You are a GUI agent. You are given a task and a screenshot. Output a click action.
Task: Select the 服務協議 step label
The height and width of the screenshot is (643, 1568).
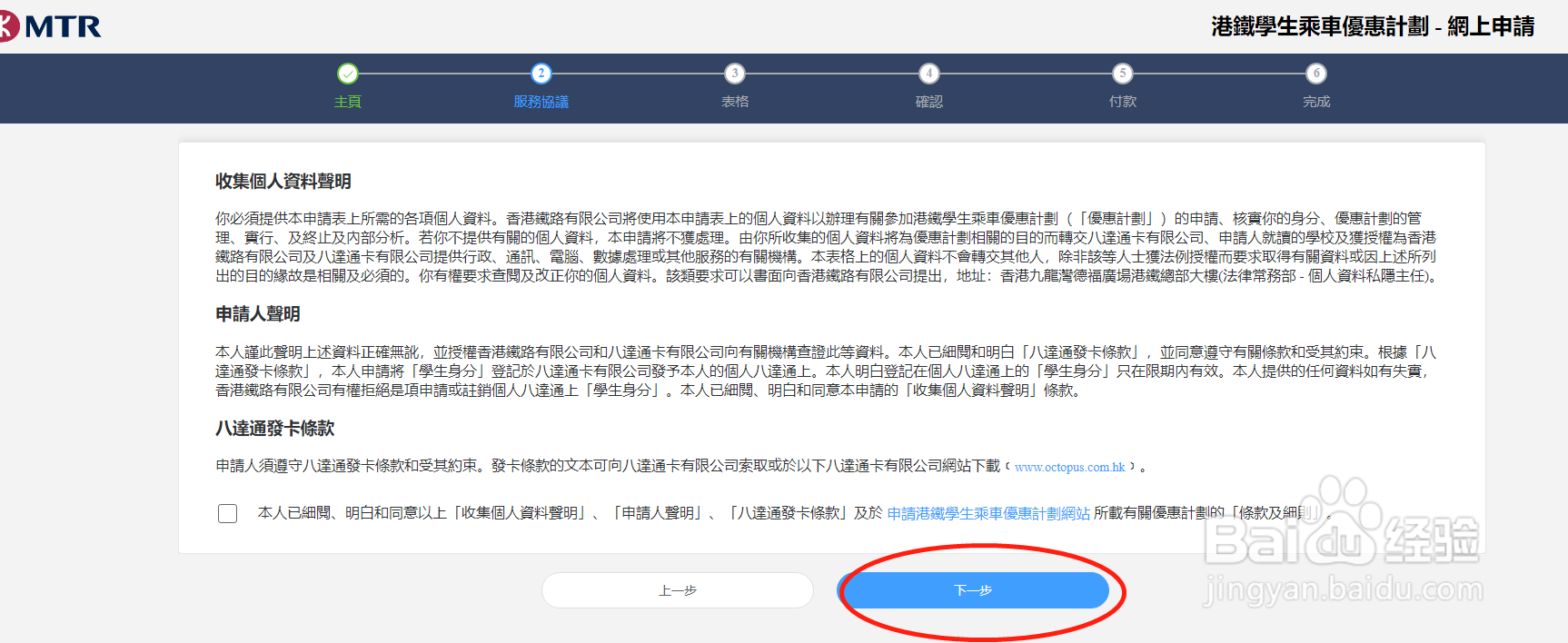(x=541, y=102)
